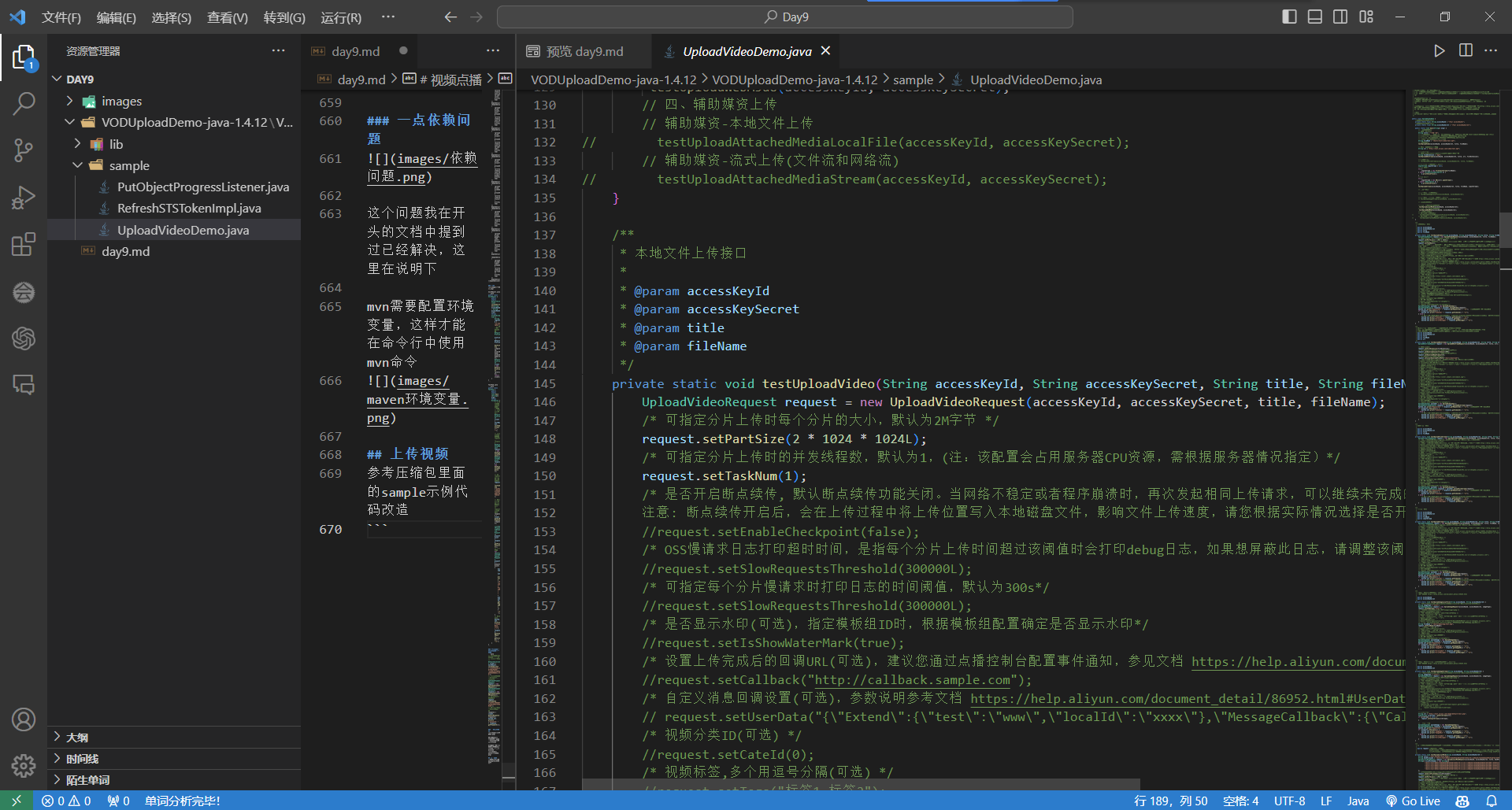Open the Source Control view
Screen dimensions: 1512x810
[24, 150]
